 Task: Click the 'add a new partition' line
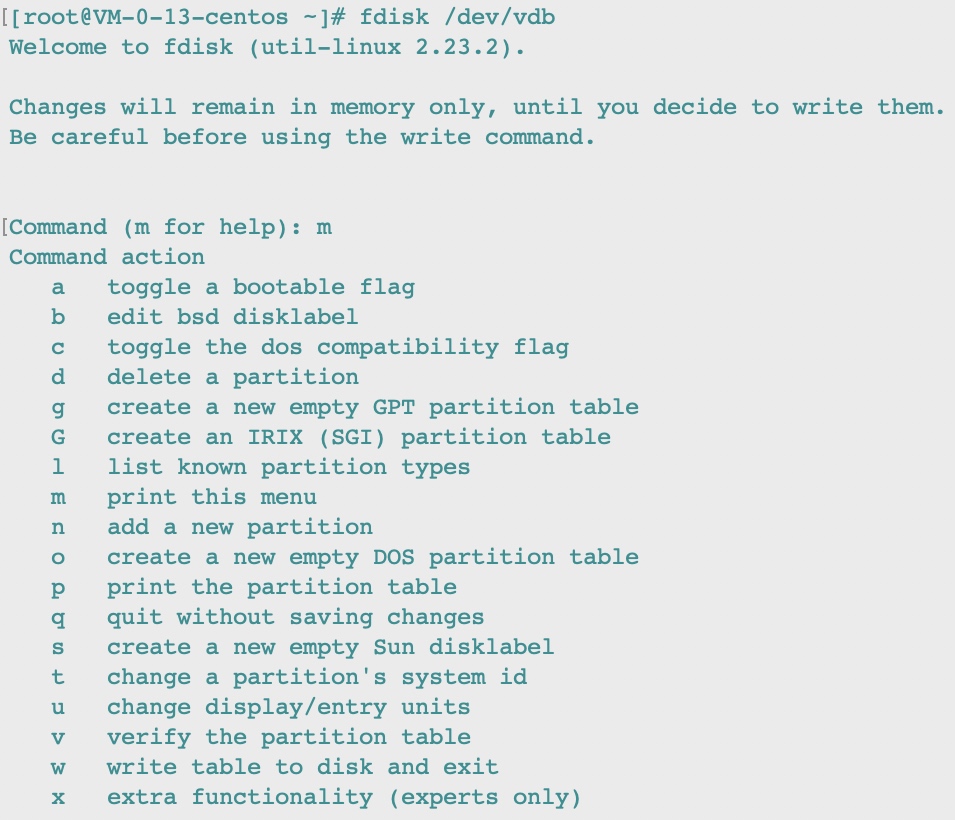[x=240, y=527]
